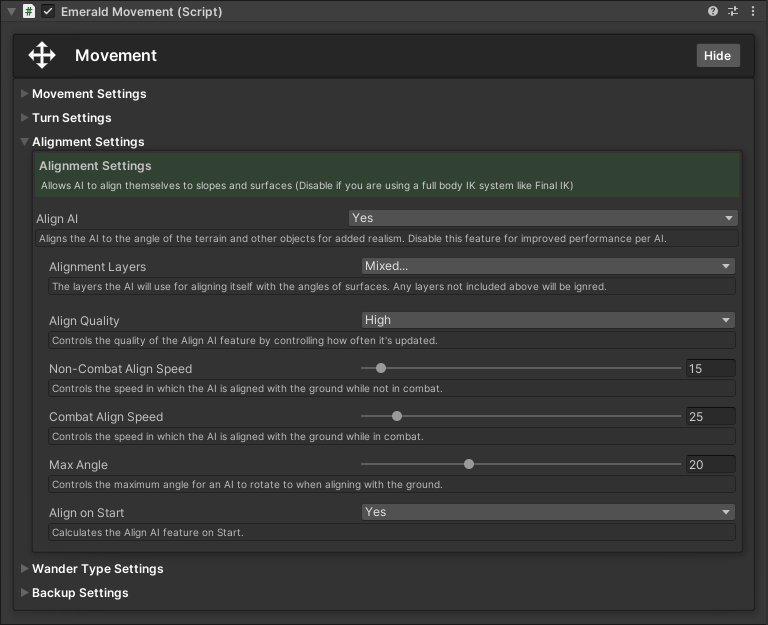
Task: Click the four-arrow Movement icon
Action: 42,55
